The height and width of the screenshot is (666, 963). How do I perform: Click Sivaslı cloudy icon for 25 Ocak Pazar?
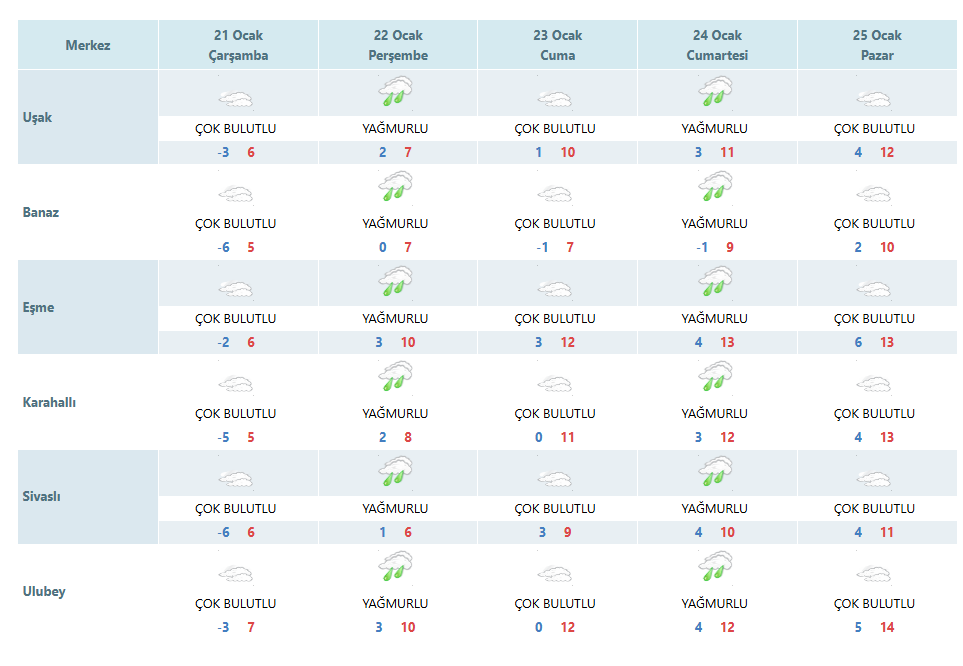[875, 478]
